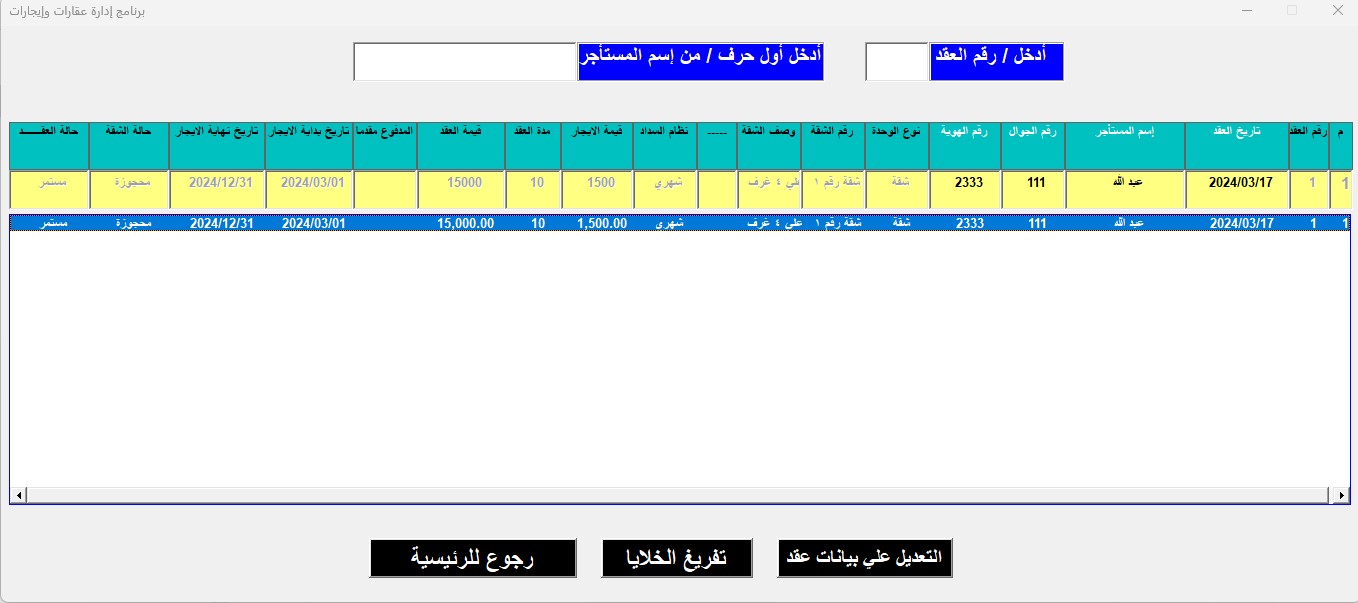The image size is (1358, 603).
Task: Click yellow apartment number field شقة رقم ١
Action: click(x=833, y=189)
